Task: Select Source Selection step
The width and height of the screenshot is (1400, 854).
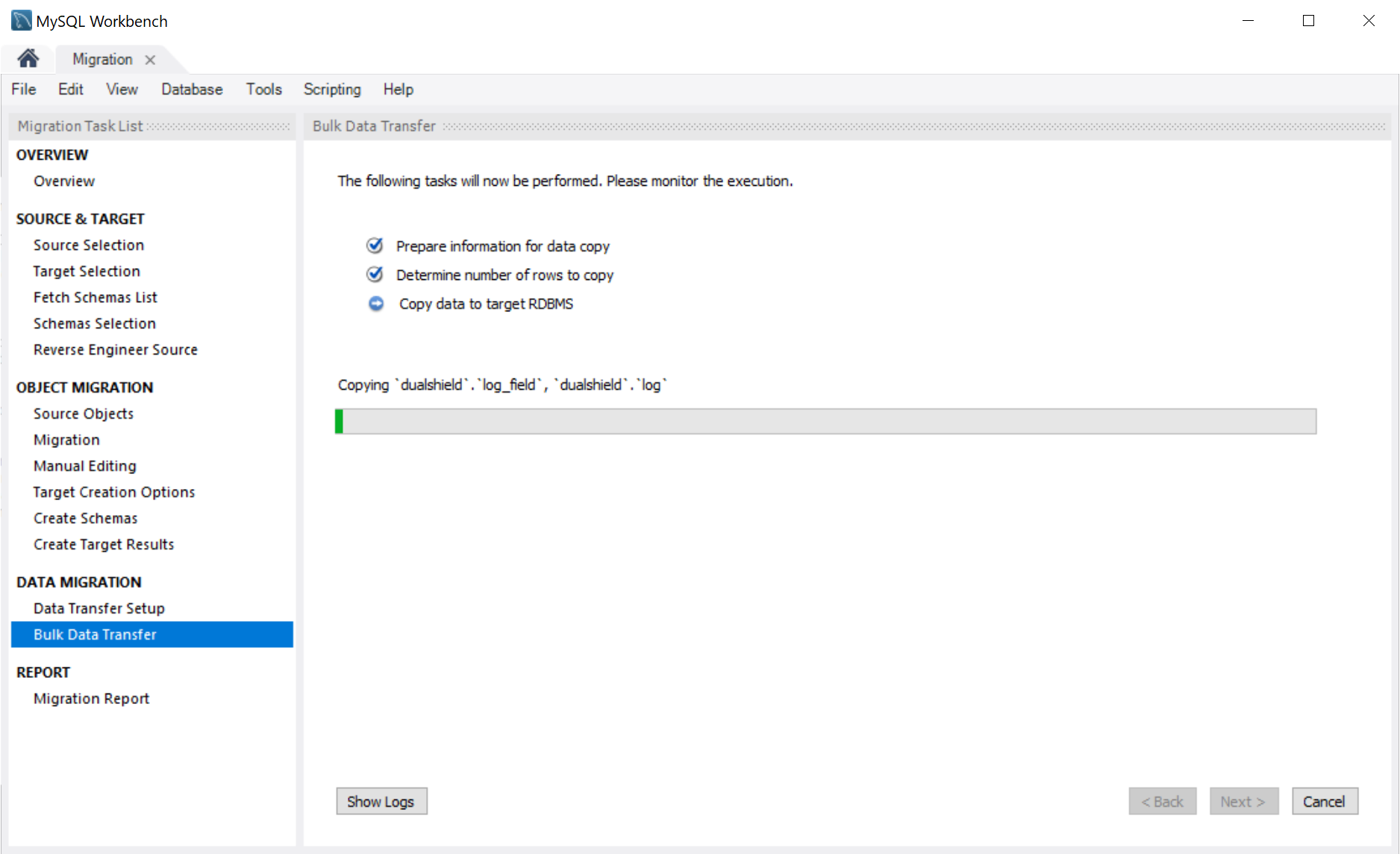Action: (x=89, y=245)
